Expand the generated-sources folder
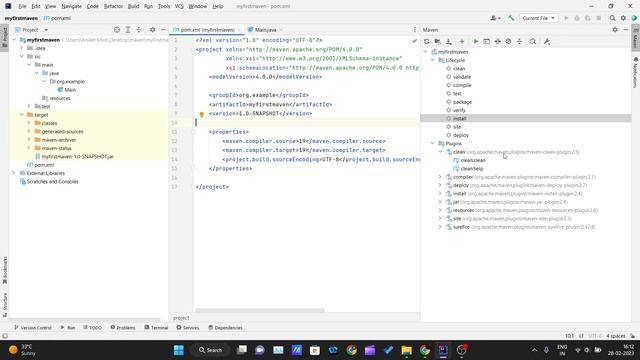The image size is (640, 360). tap(29, 131)
